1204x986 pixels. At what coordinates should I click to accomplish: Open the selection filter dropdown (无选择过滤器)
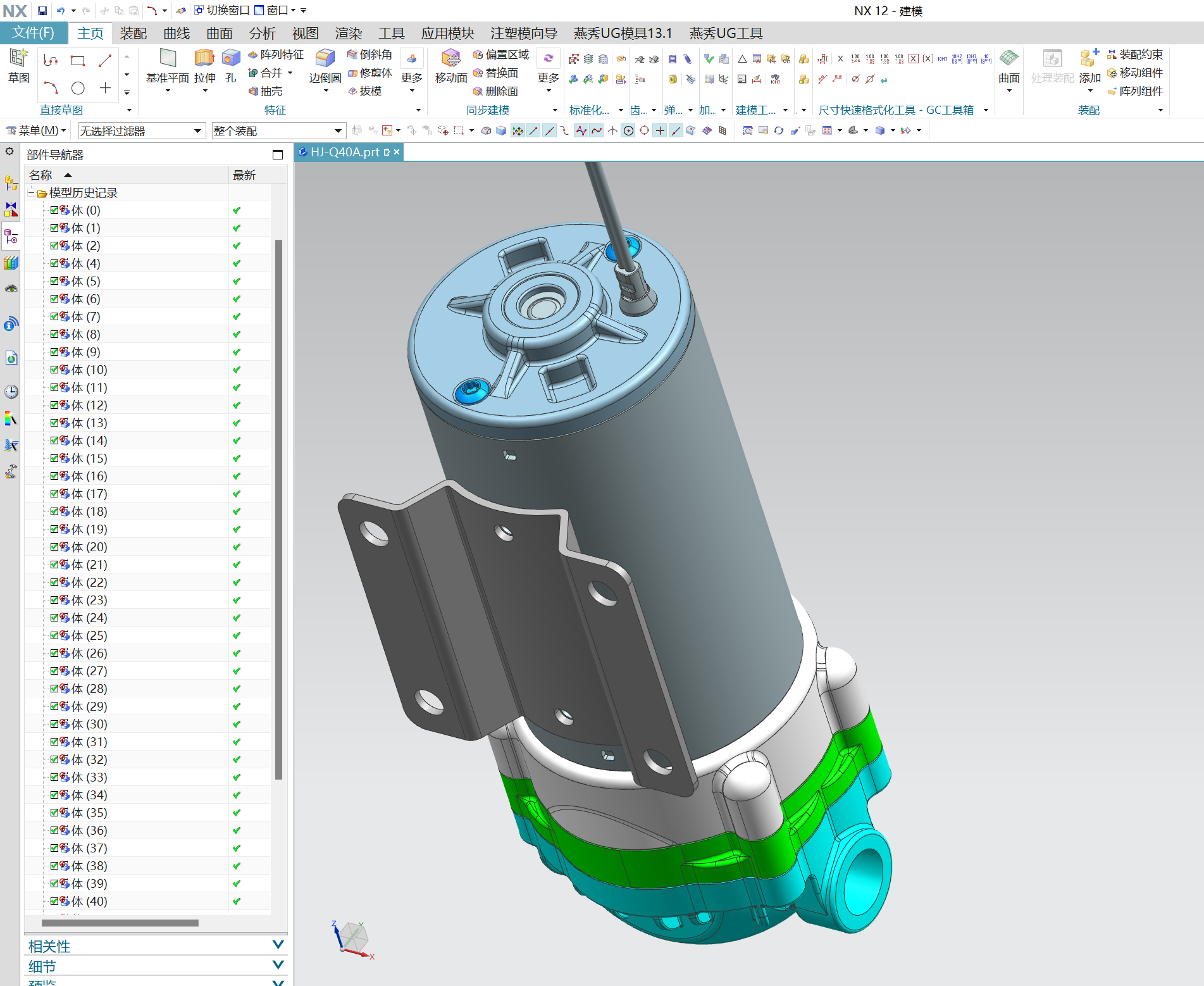(x=142, y=131)
